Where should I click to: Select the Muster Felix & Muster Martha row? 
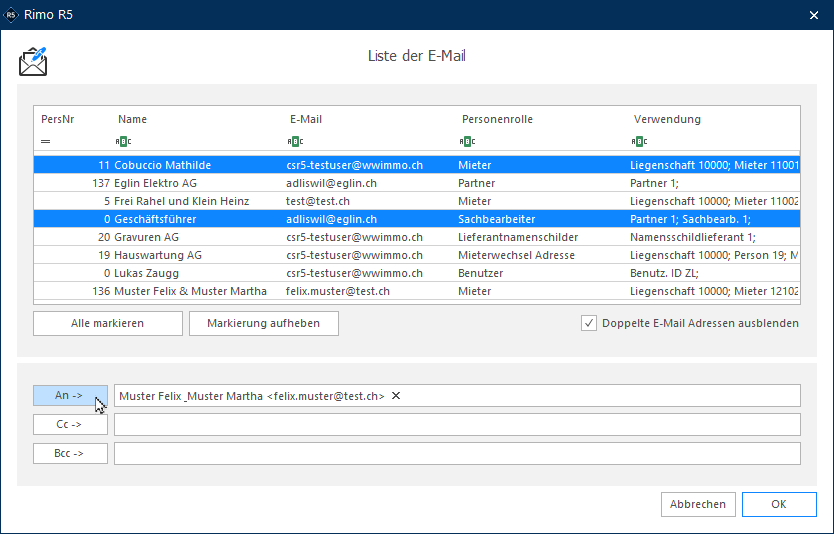point(417,291)
